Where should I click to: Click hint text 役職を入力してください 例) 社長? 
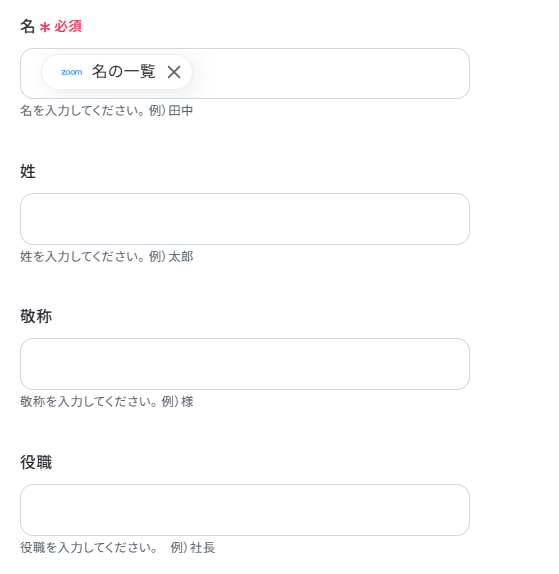[118, 547]
